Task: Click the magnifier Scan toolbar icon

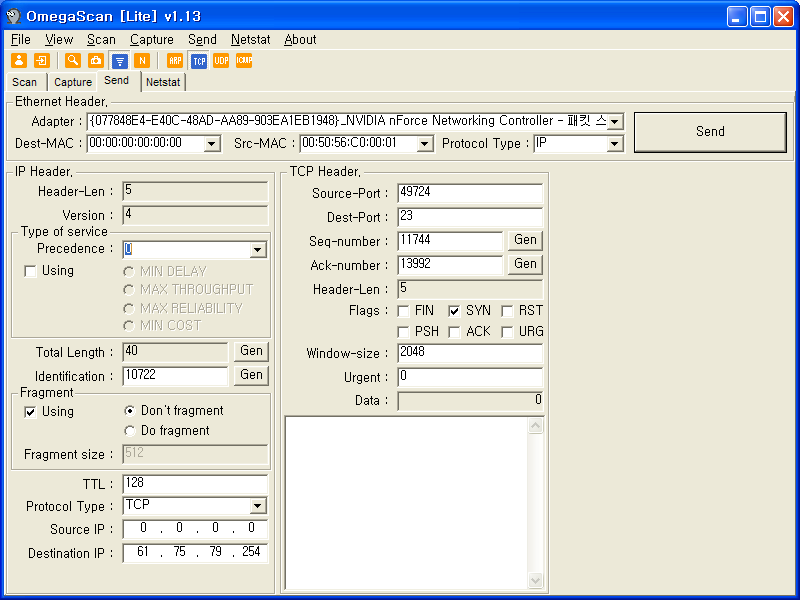Action: (x=73, y=60)
